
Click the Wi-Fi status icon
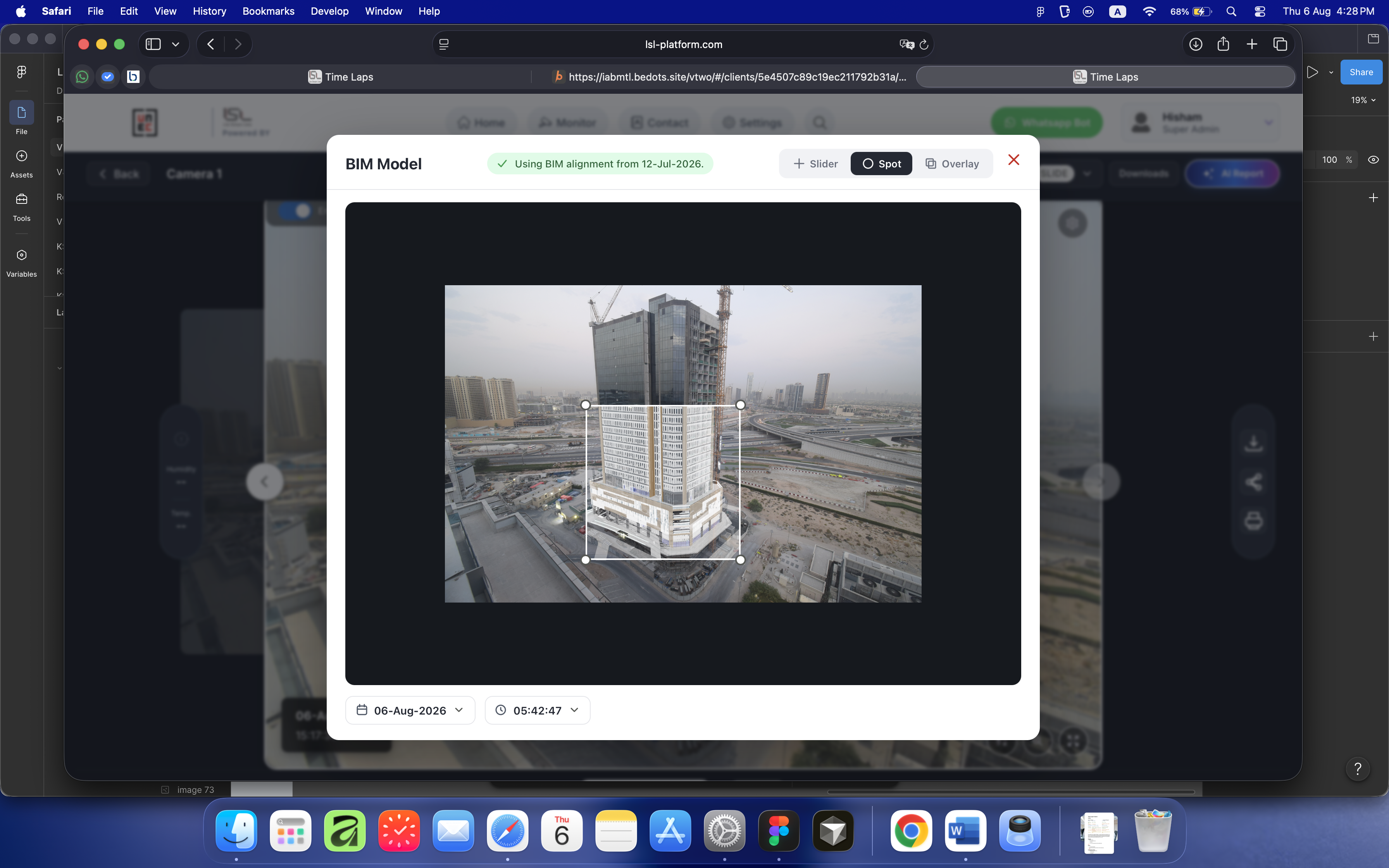point(1148,12)
